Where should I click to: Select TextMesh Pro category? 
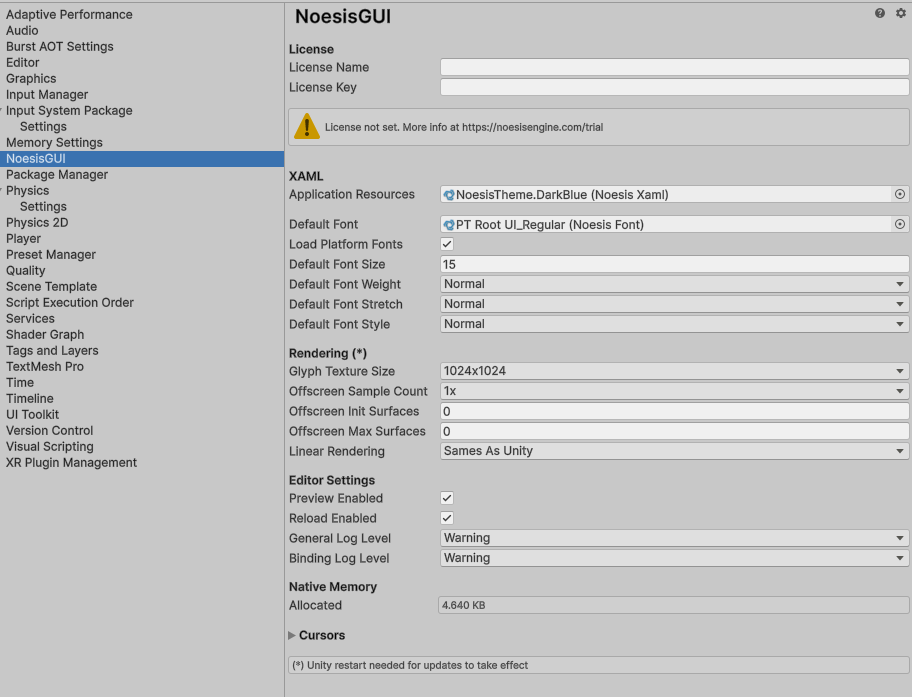point(45,367)
